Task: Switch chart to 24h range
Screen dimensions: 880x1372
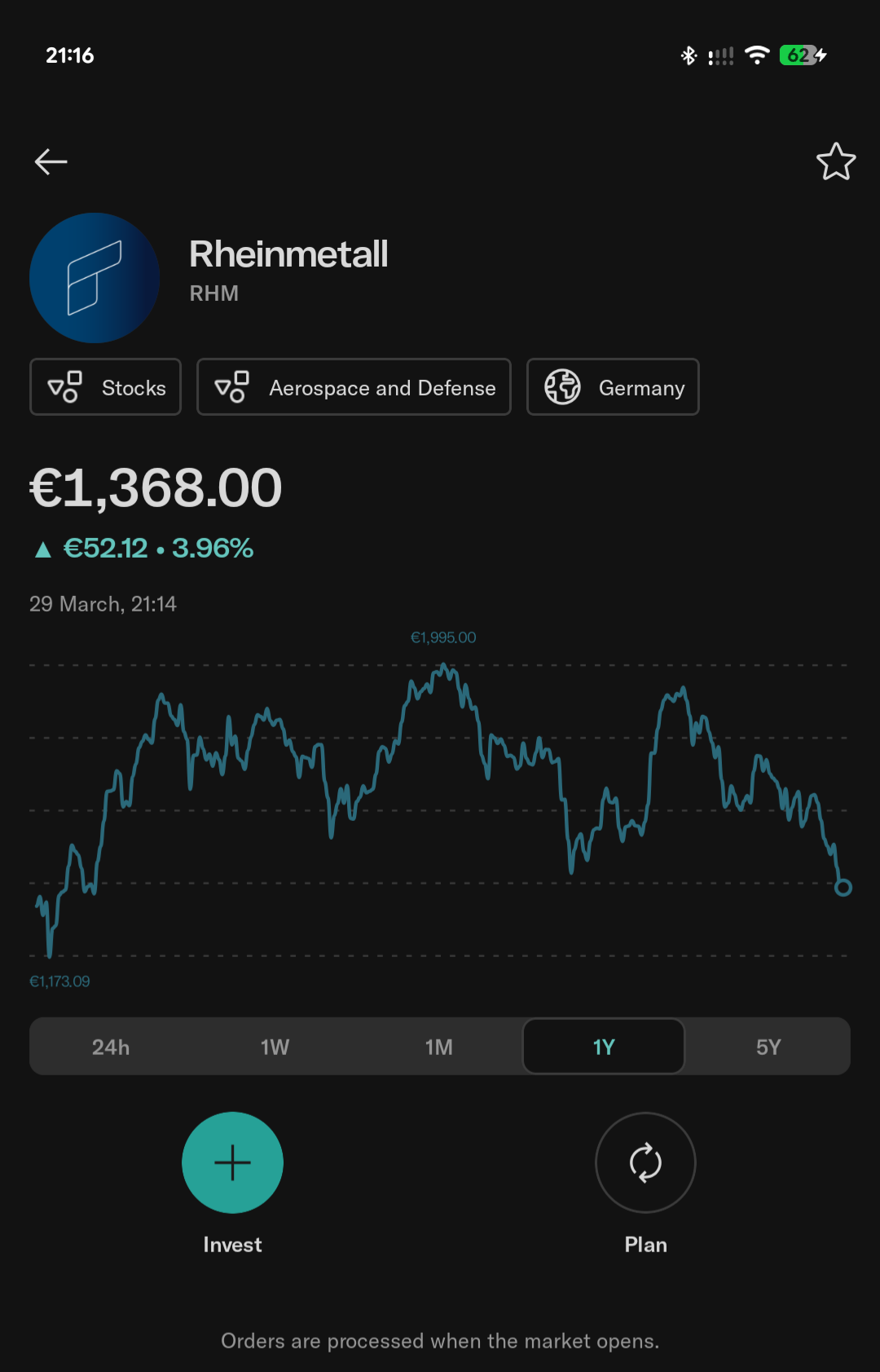Action: [111, 1047]
